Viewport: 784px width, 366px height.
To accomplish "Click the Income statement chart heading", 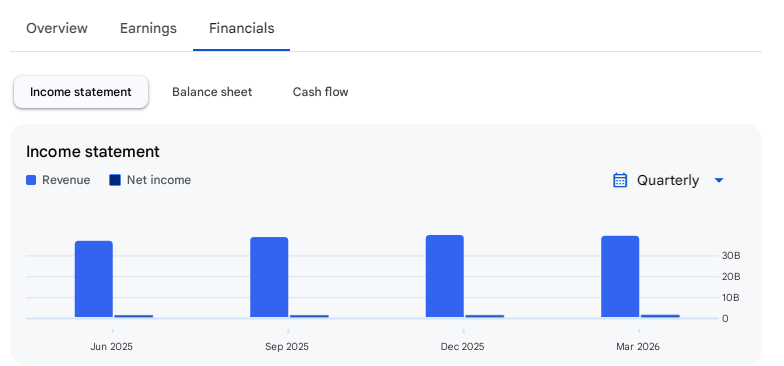I will pyautogui.click(x=93, y=152).
